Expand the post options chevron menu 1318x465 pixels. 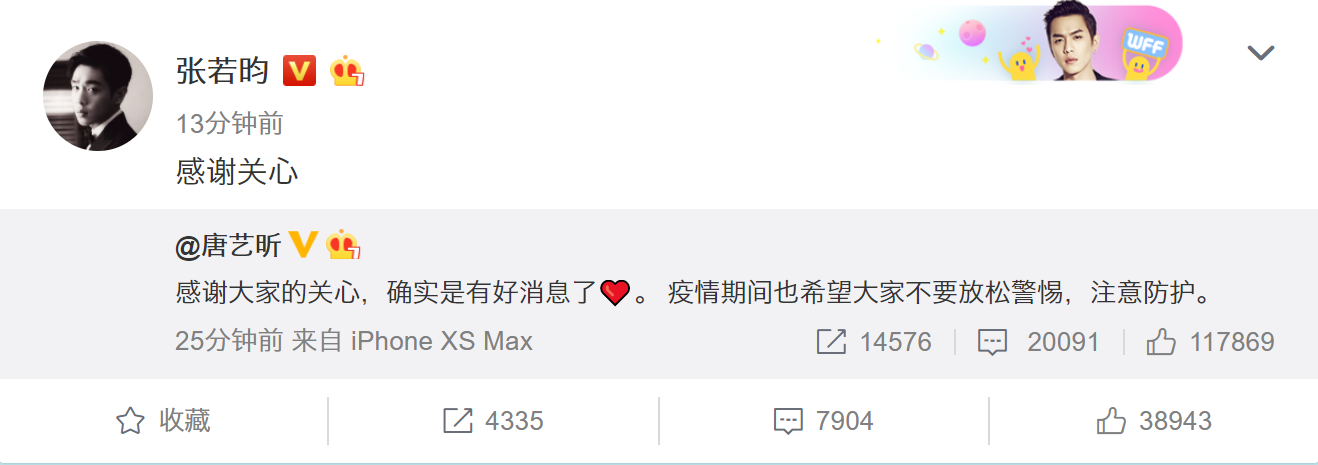pos(1260,53)
